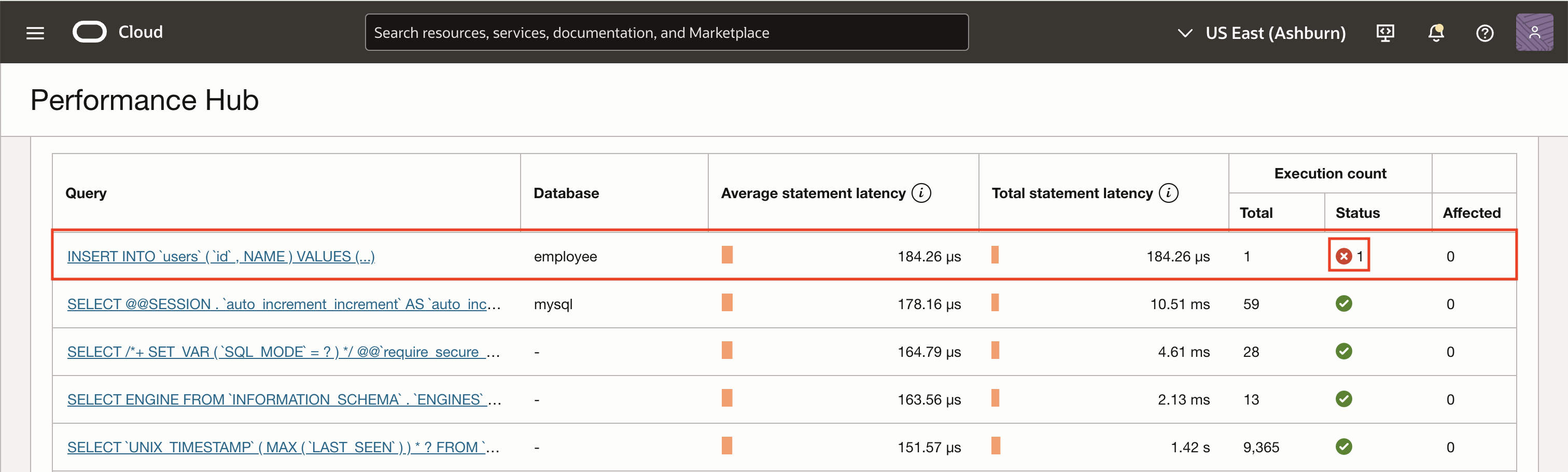Viewport: 1568px width, 472px height.
Task: Open the navigation hamburger menu
Action: [35, 32]
